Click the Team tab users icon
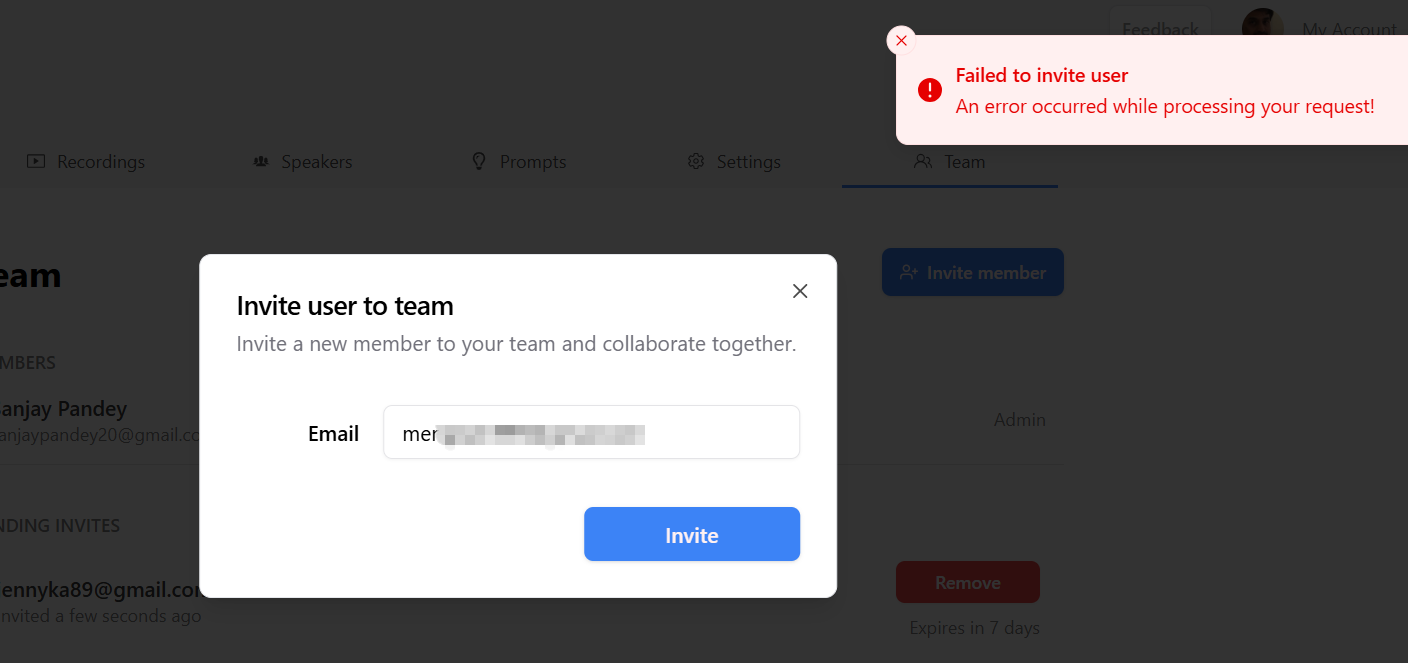This screenshot has height=663, width=1408. pos(923,161)
